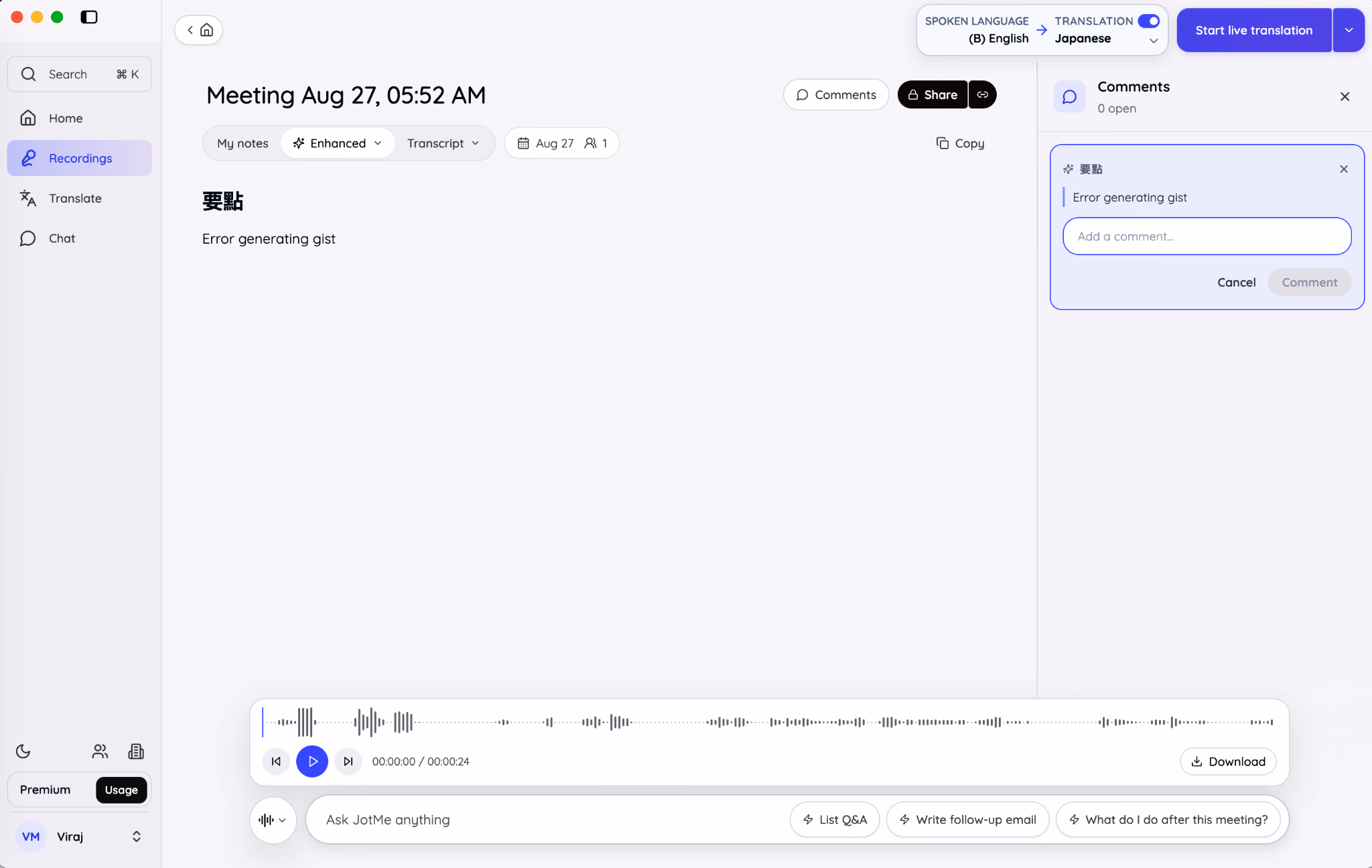Click the Add a comment field
This screenshot has width=1372, height=868.
(1207, 236)
